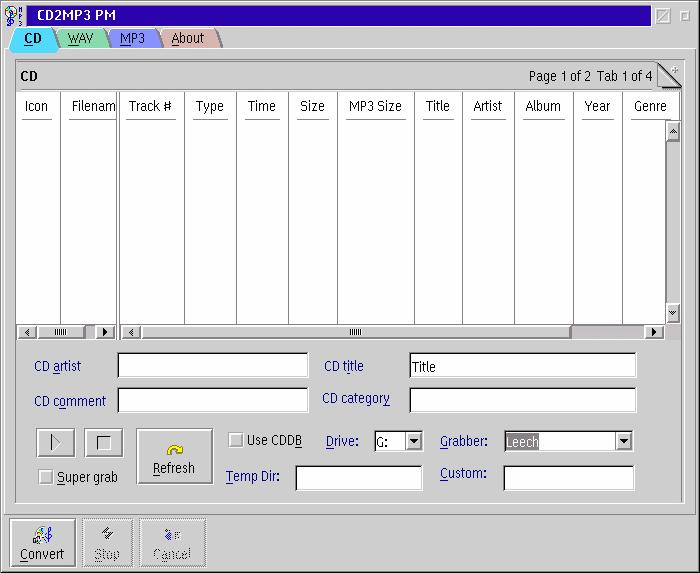This screenshot has width=700, height=573.
Task: Click into the CD category field
Action: [522, 400]
